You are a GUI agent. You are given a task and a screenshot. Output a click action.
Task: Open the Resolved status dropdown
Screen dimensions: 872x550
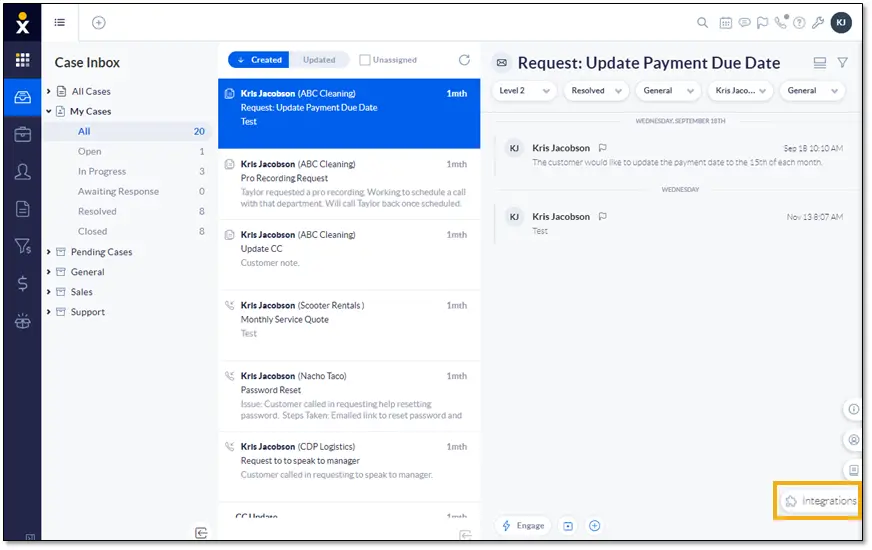596,91
